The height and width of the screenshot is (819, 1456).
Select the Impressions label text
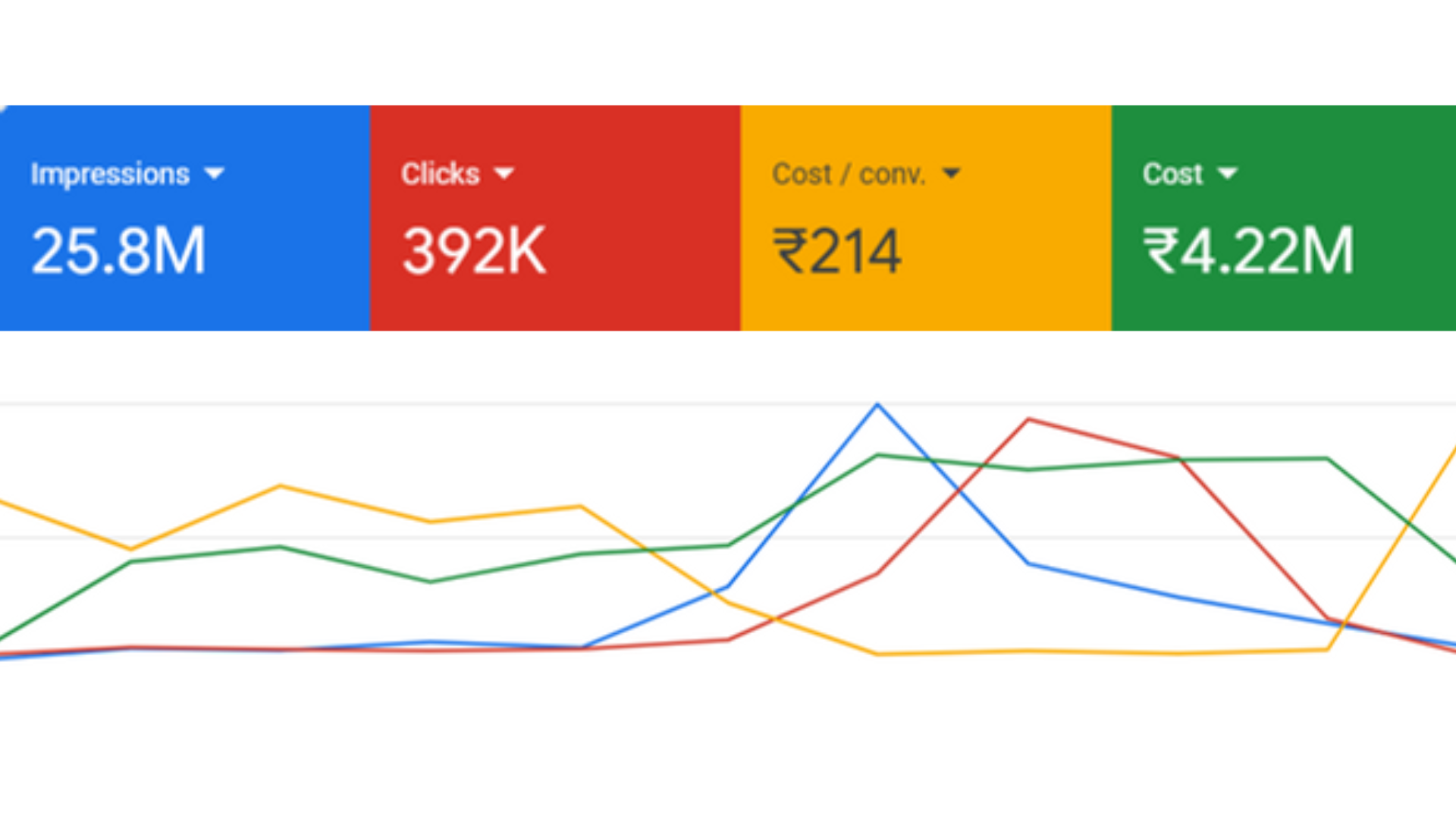tap(110, 174)
